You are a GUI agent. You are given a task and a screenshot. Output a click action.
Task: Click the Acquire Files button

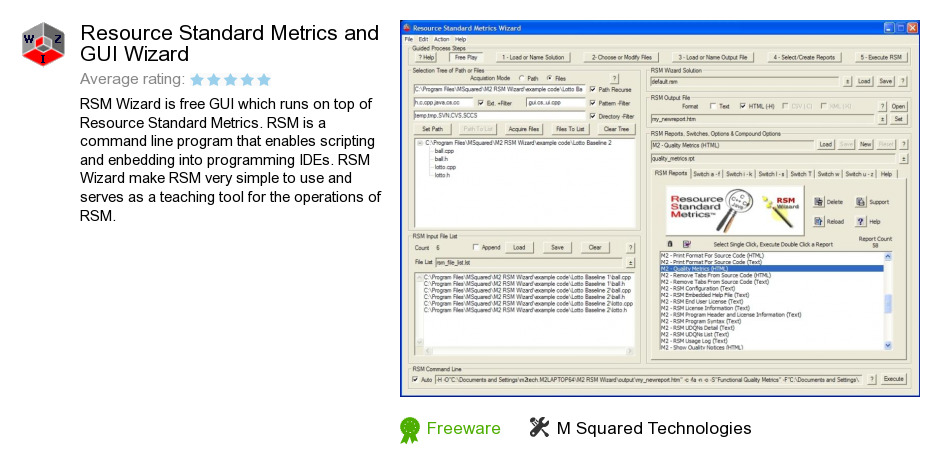click(523, 129)
